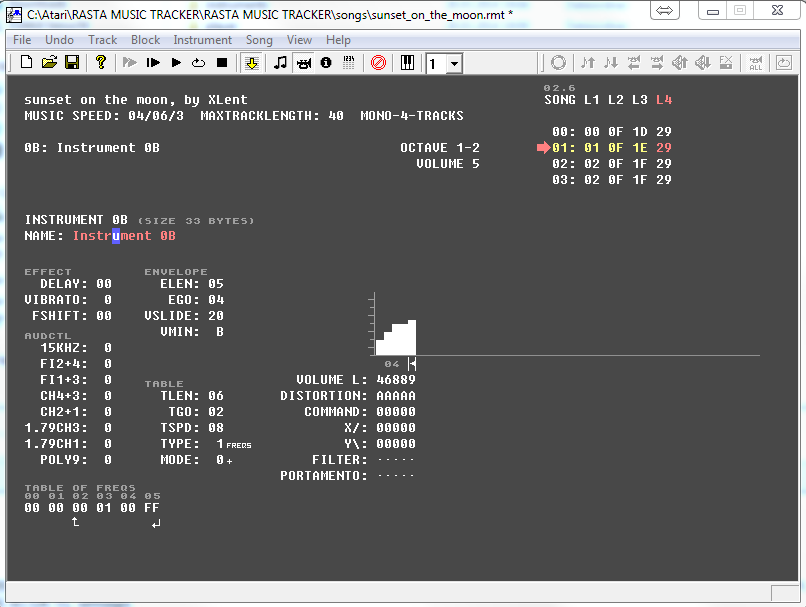The image size is (806, 607).
Task: Open song info with the i icon
Action: [326, 63]
